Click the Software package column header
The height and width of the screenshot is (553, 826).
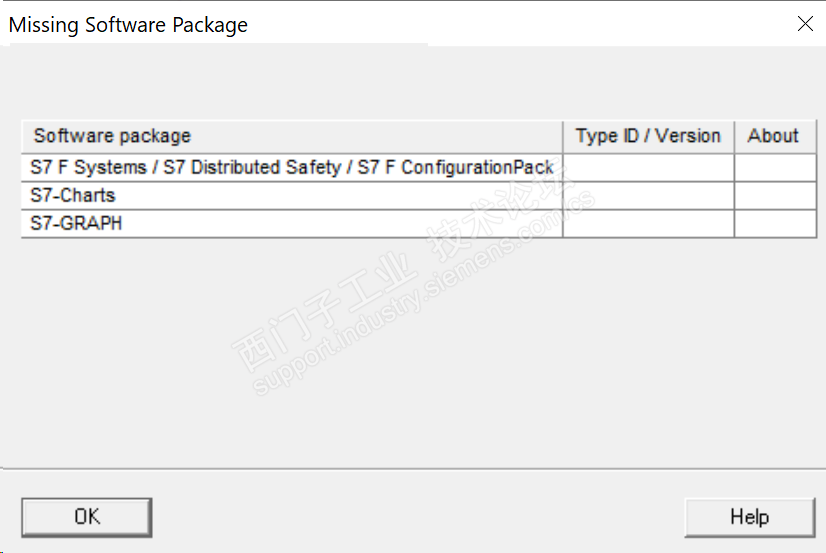291,136
